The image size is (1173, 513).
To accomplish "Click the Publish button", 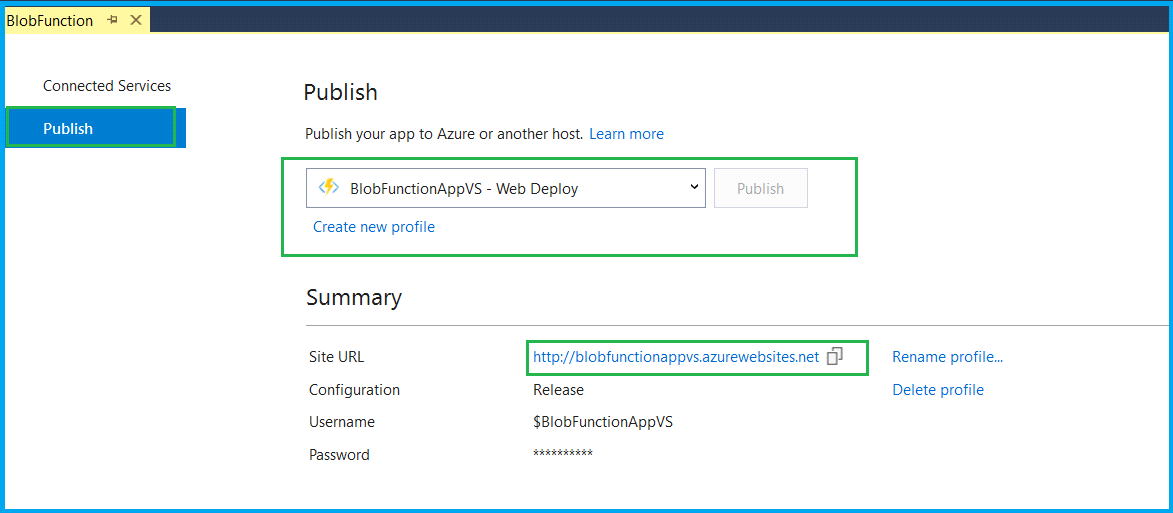I will 761,188.
